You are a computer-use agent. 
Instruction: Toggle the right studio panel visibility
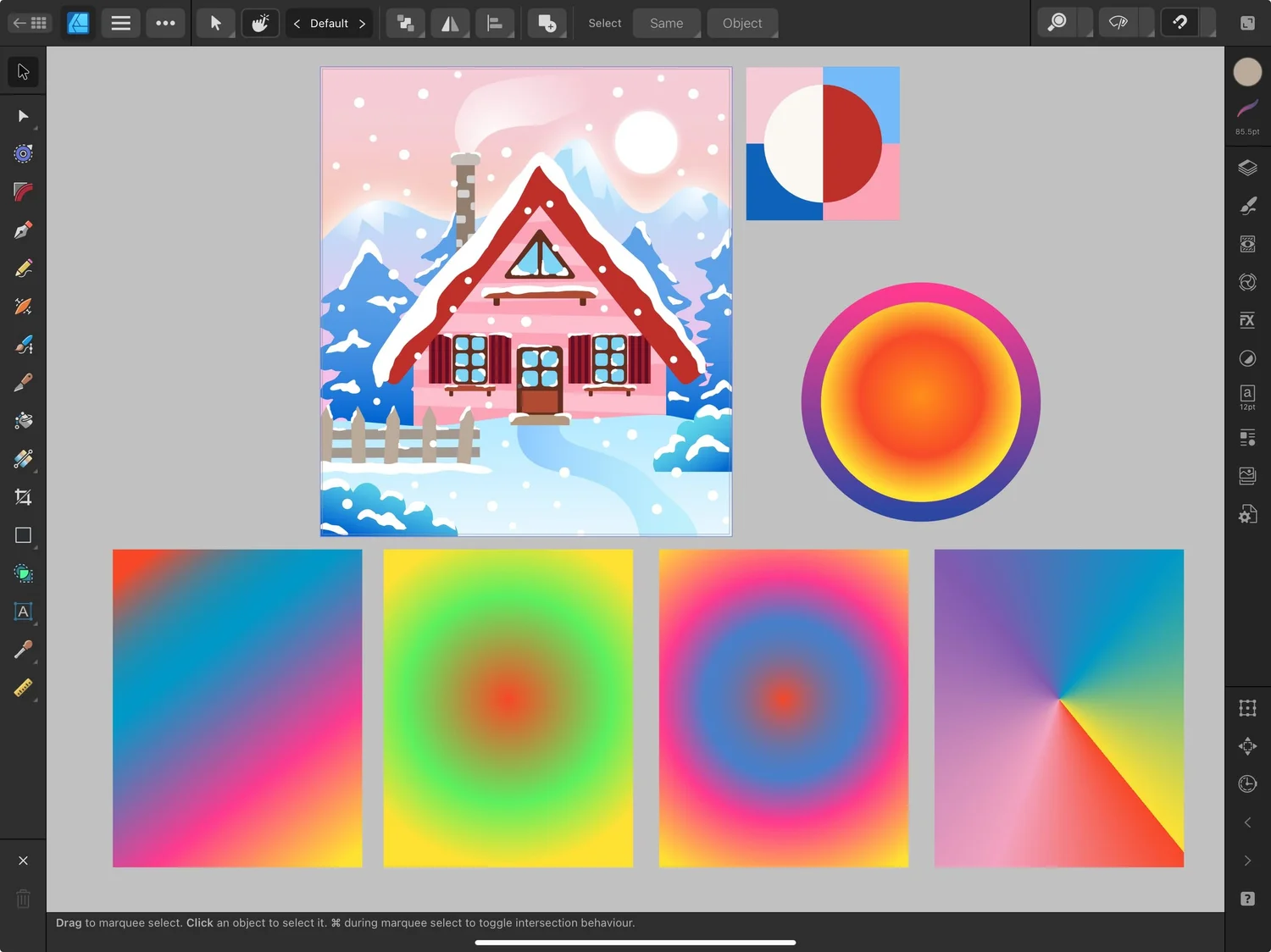pos(1246,22)
